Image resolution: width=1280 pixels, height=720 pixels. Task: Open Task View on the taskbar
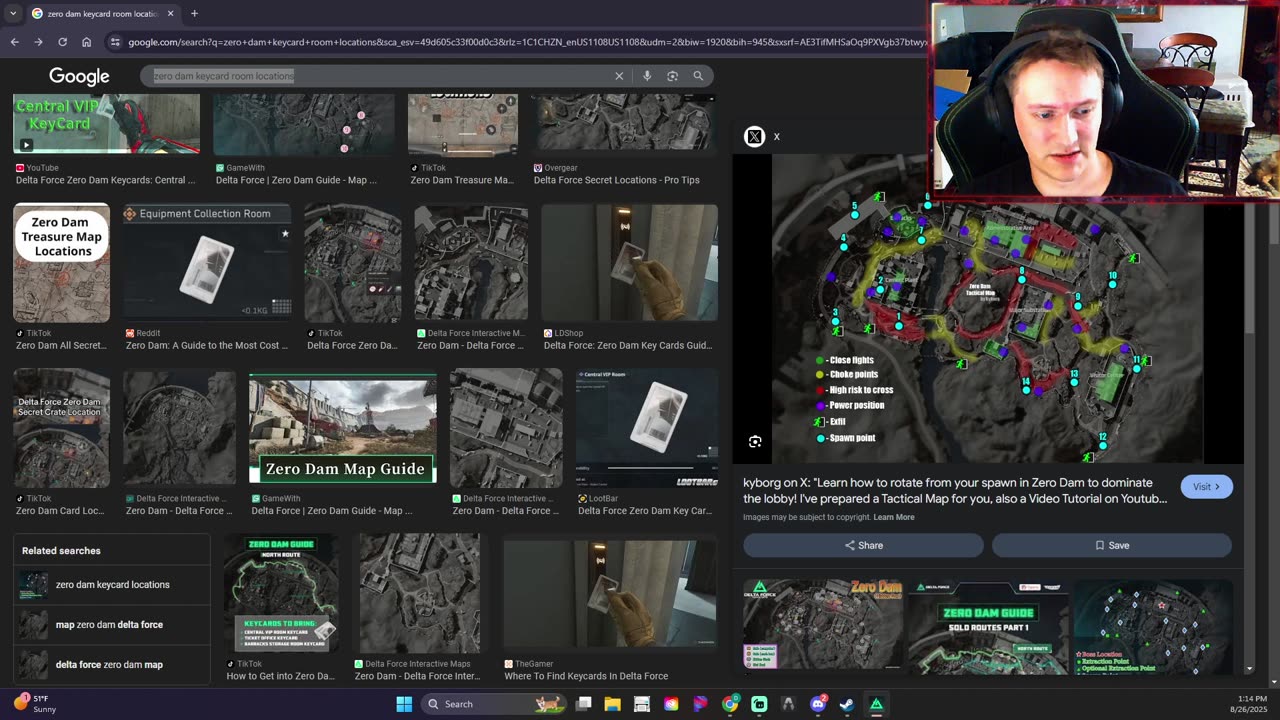pyautogui.click(x=583, y=704)
